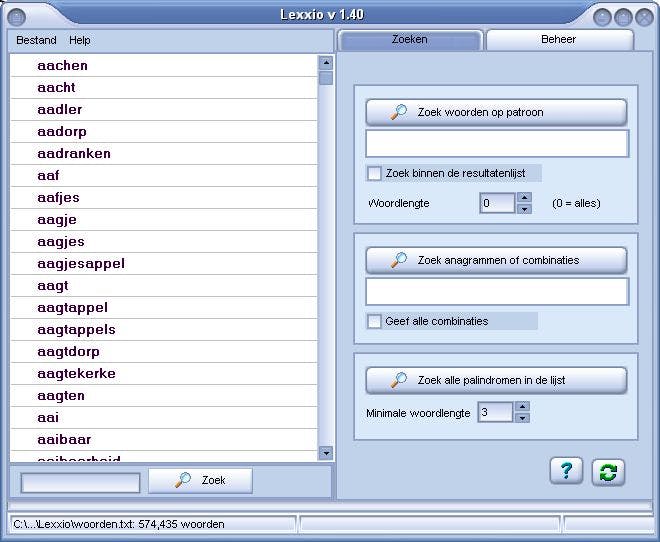
Task: Decrease Woordlengte with the down arrow
Action: pyautogui.click(x=524, y=209)
